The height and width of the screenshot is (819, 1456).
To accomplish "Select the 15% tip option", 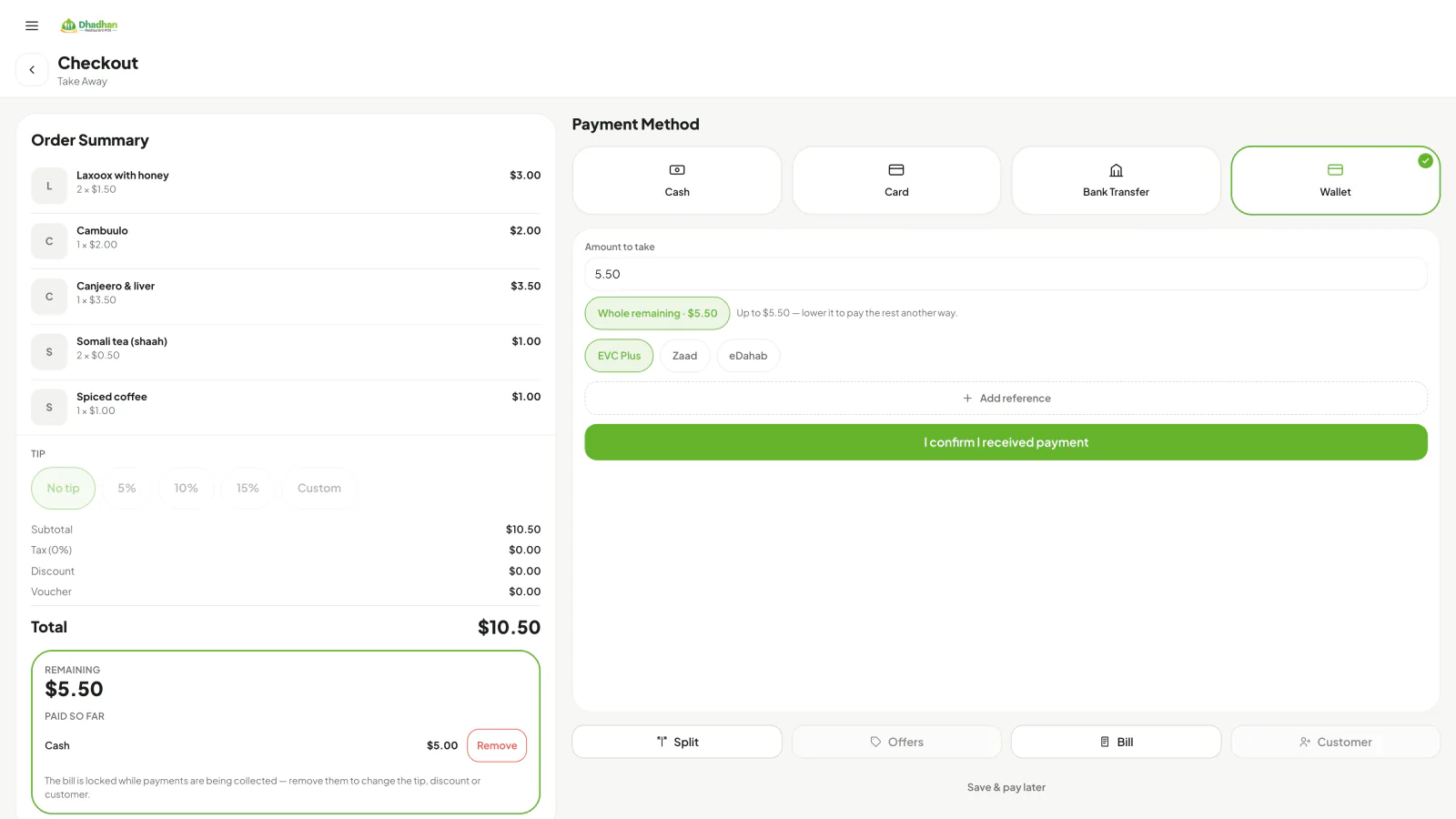I will [x=248, y=489].
